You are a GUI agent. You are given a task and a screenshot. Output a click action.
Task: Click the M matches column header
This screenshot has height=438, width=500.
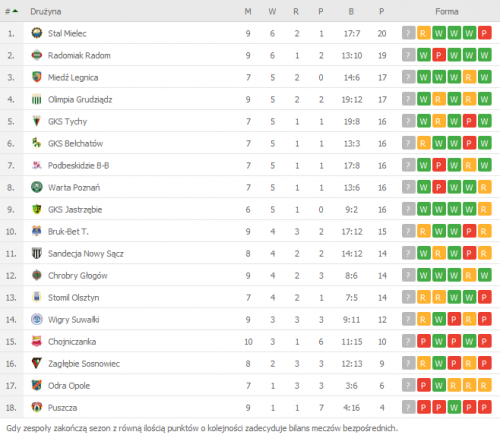[x=248, y=12]
